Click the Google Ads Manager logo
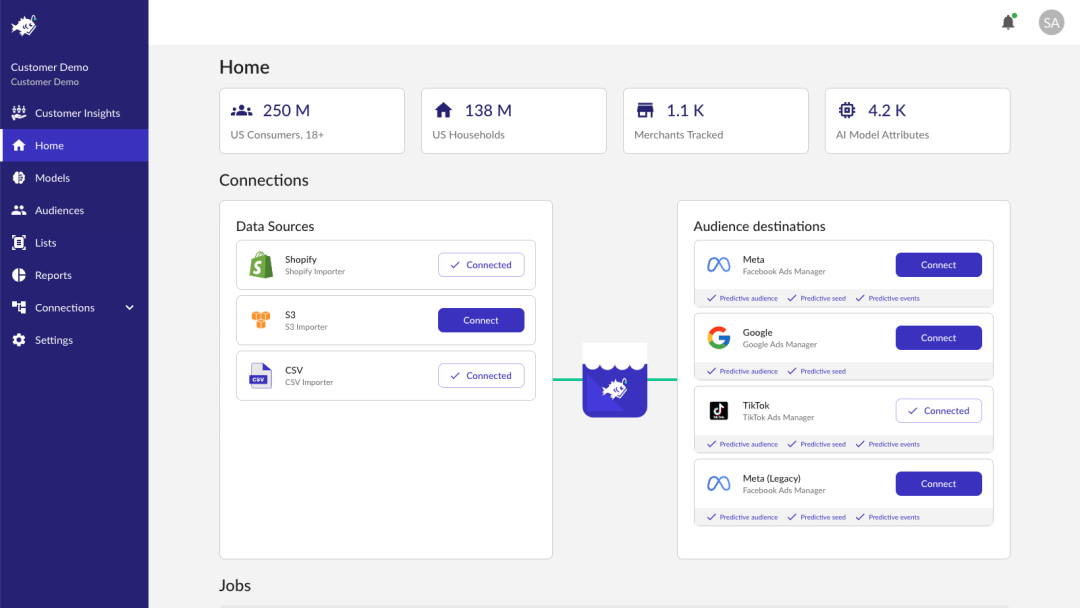 click(718, 337)
